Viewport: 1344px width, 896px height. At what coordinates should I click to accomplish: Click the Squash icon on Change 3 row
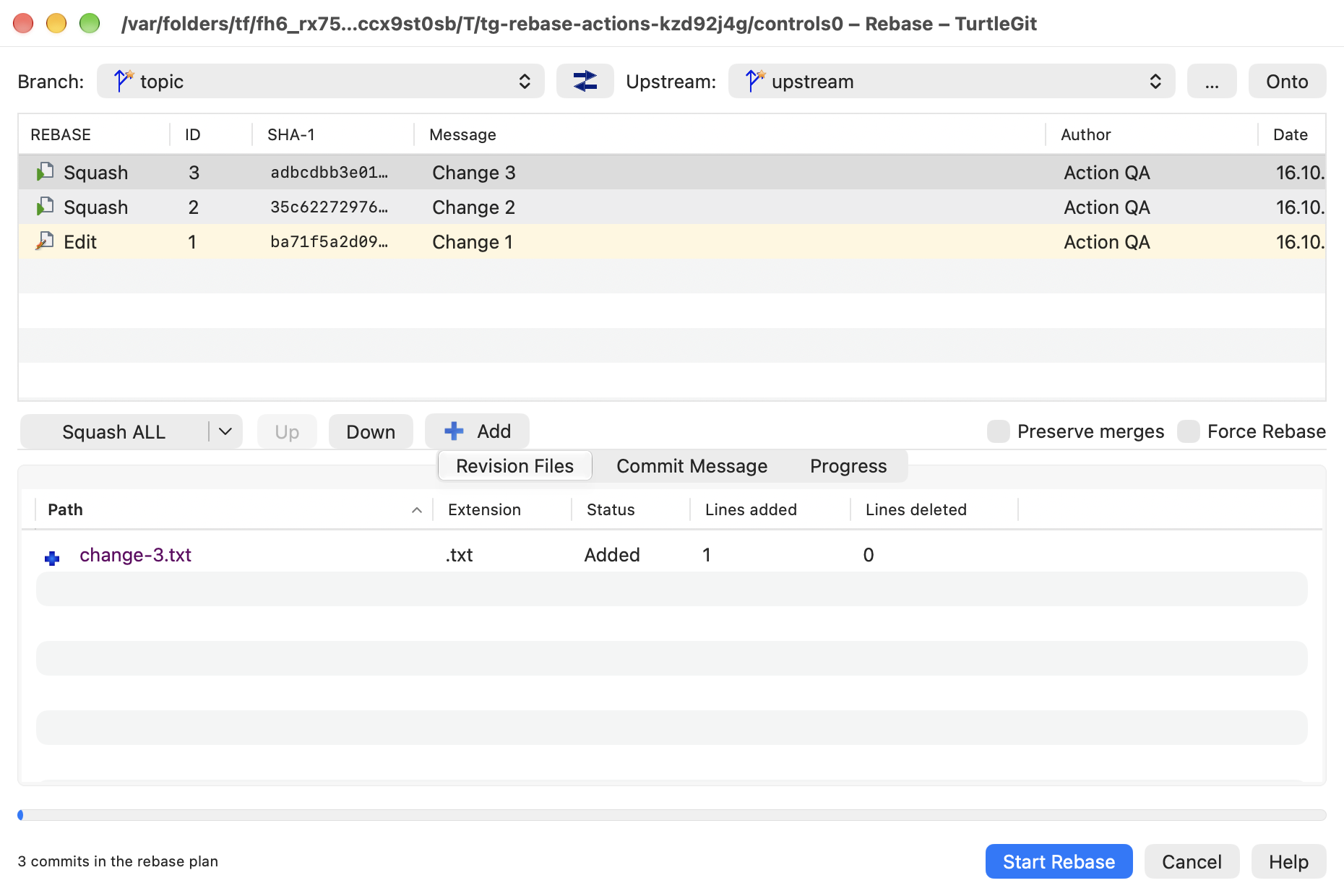coord(45,172)
